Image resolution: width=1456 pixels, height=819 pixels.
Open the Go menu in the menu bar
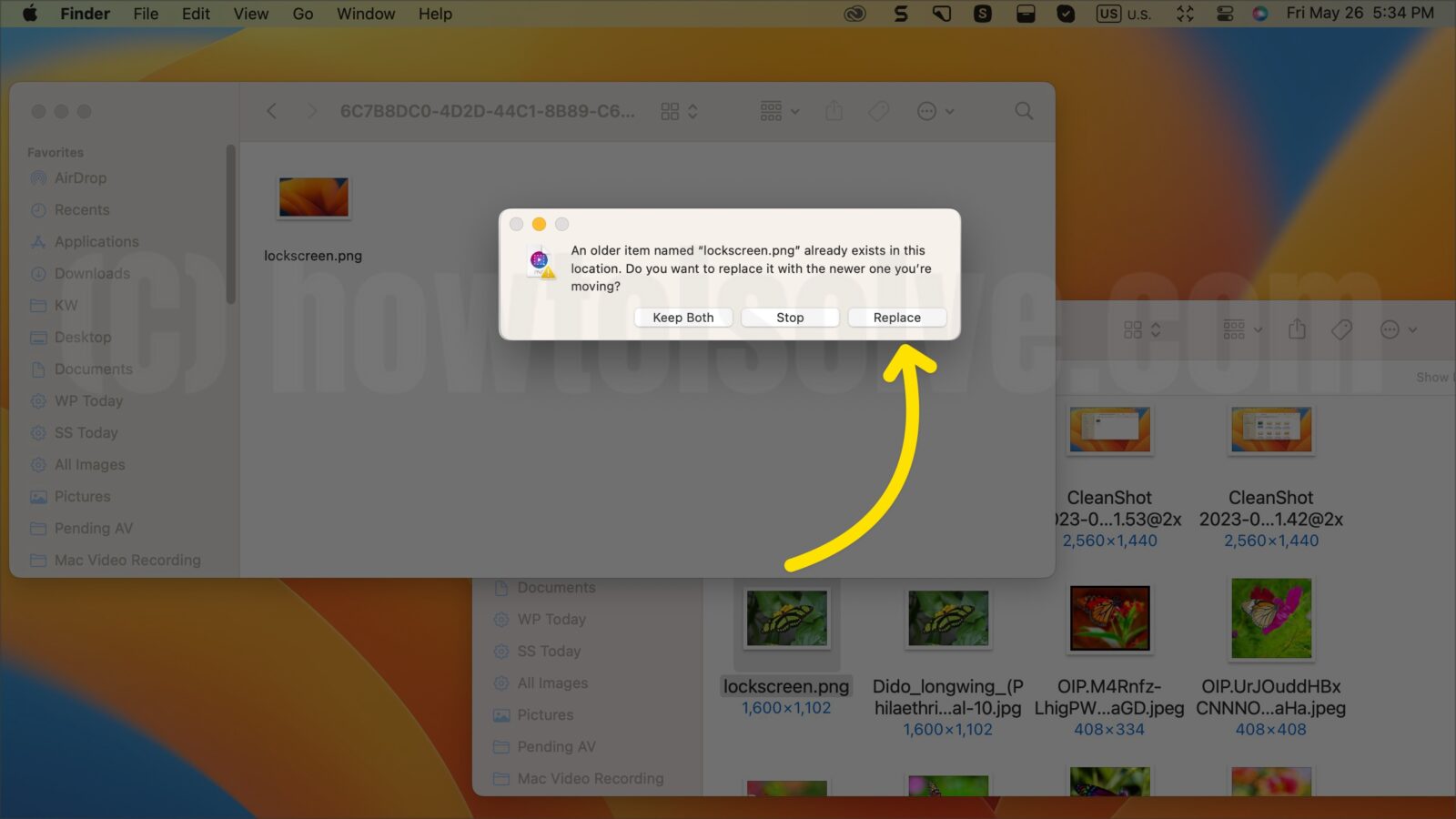pos(302,14)
